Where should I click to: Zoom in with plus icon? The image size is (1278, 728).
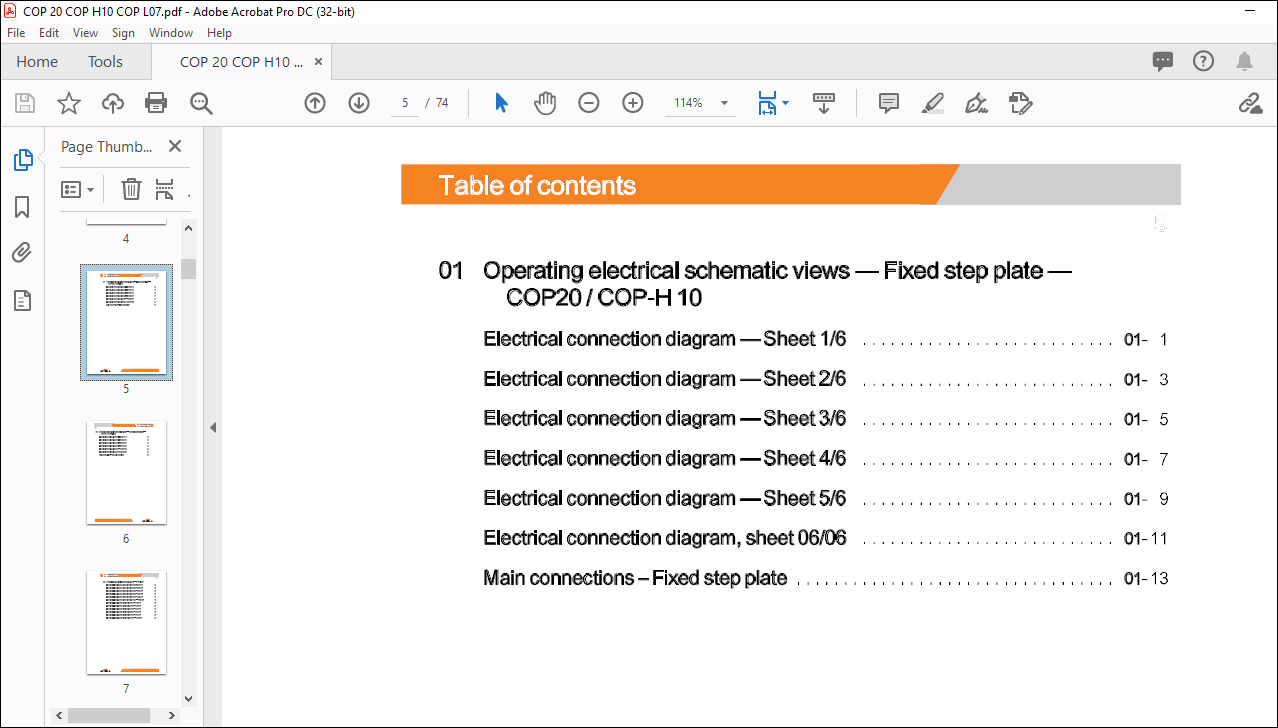coord(633,103)
